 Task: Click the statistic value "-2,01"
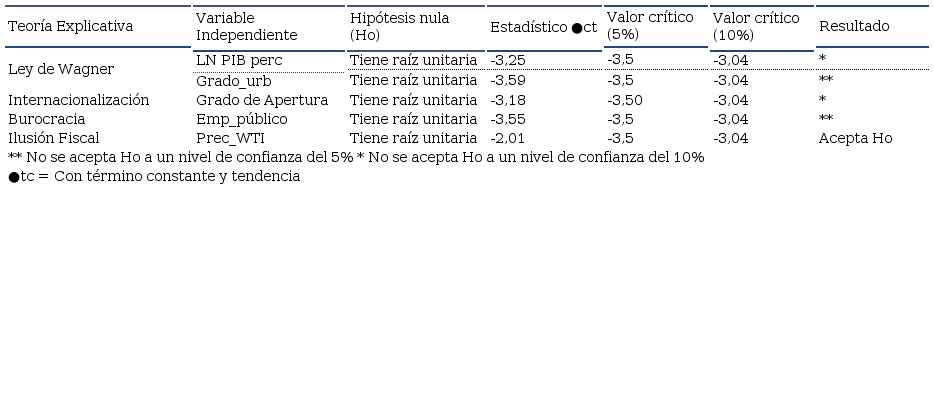[508, 138]
